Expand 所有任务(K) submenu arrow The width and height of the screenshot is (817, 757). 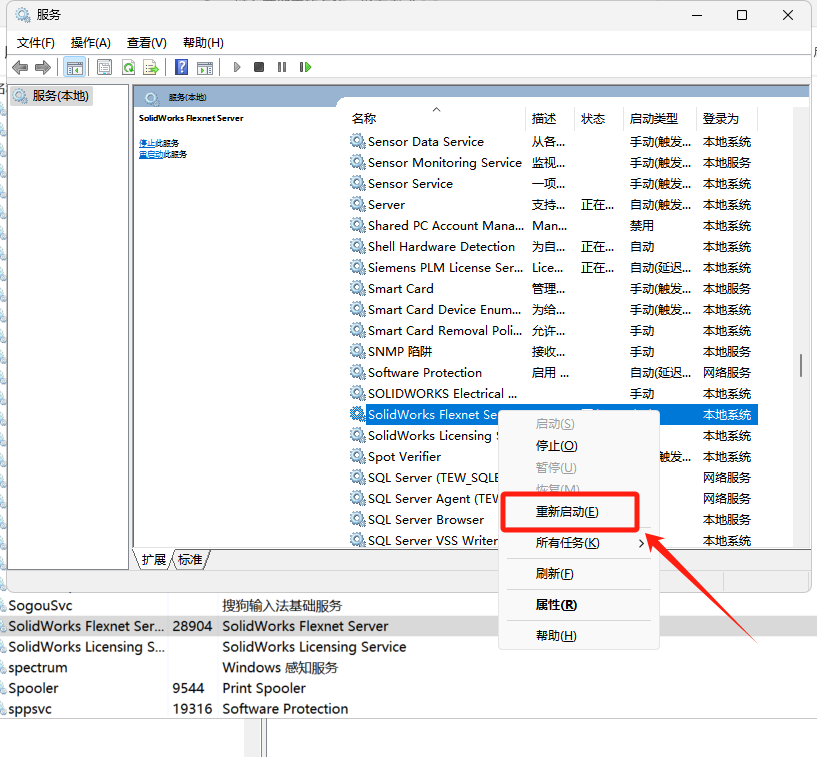(641, 543)
